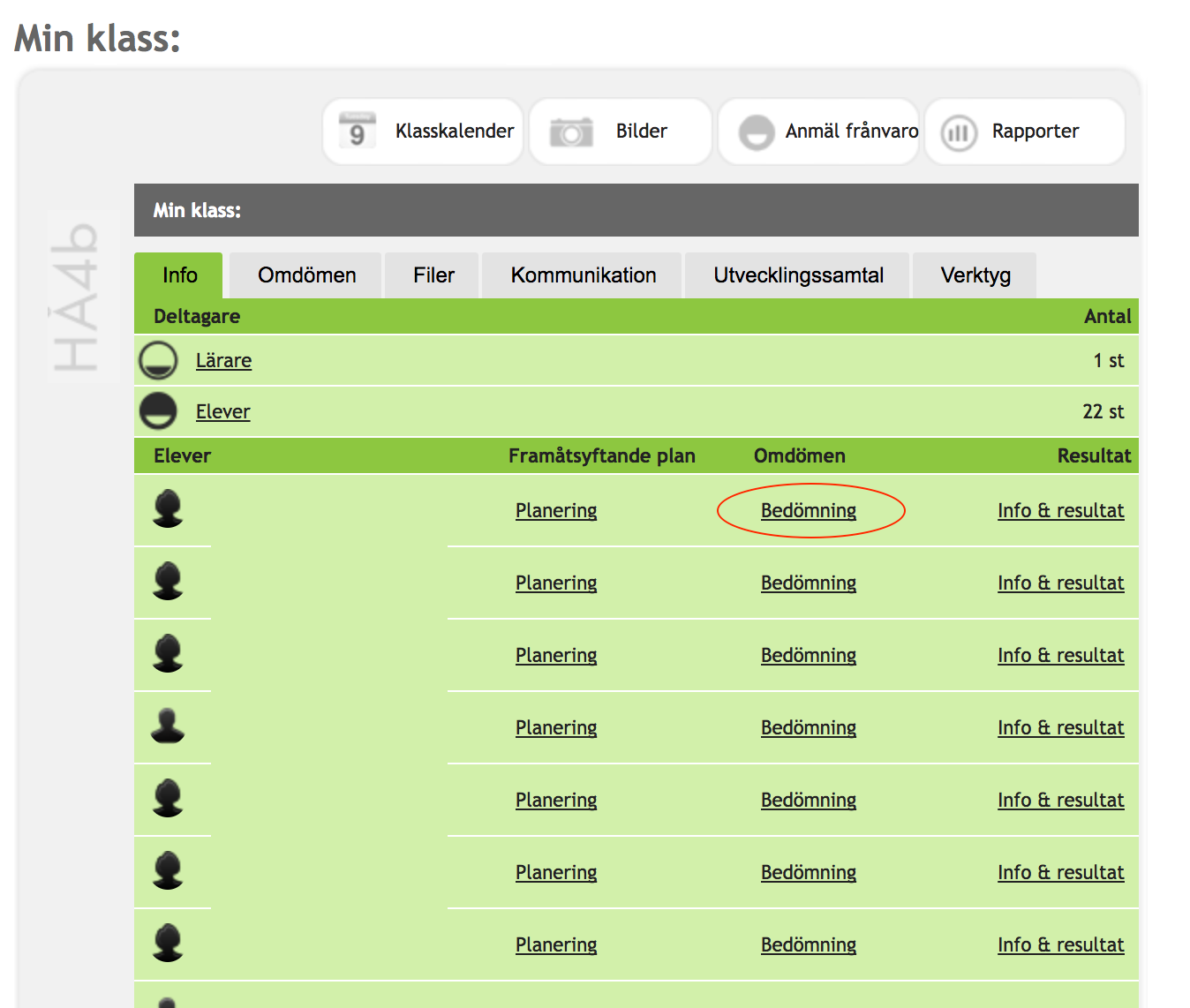
Task: Open the Elever participants link
Action: [222, 411]
